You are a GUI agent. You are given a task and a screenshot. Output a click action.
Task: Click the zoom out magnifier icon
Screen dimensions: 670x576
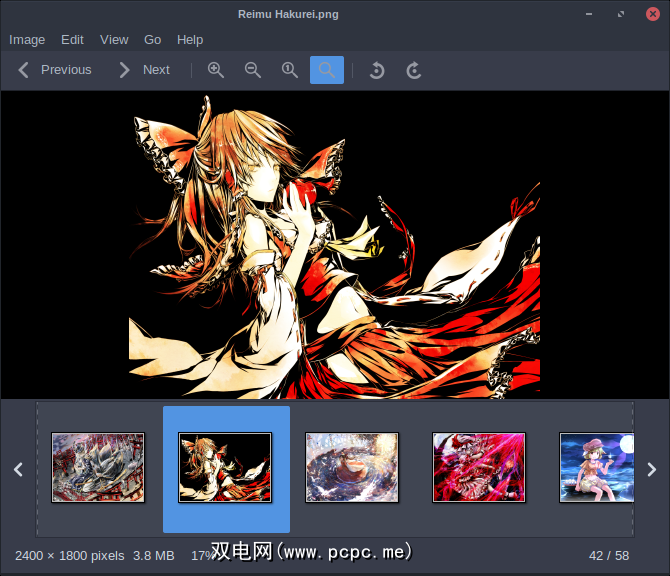click(x=253, y=70)
